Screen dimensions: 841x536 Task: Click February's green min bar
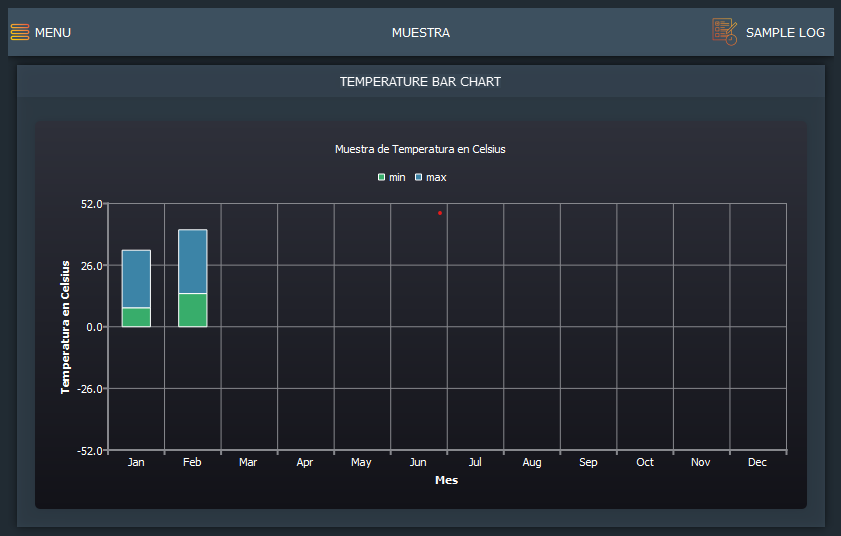(x=192, y=310)
